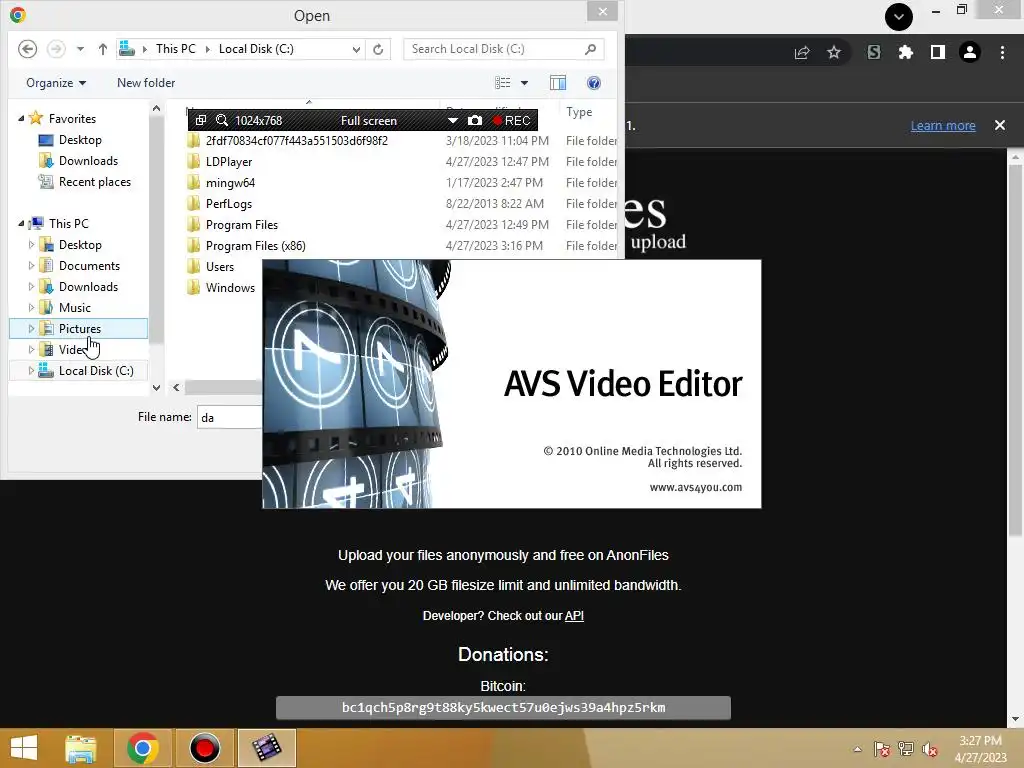Open AVS Video Editor taskbar icon
The width and height of the screenshot is (1024, 768).
coord(267,748)
